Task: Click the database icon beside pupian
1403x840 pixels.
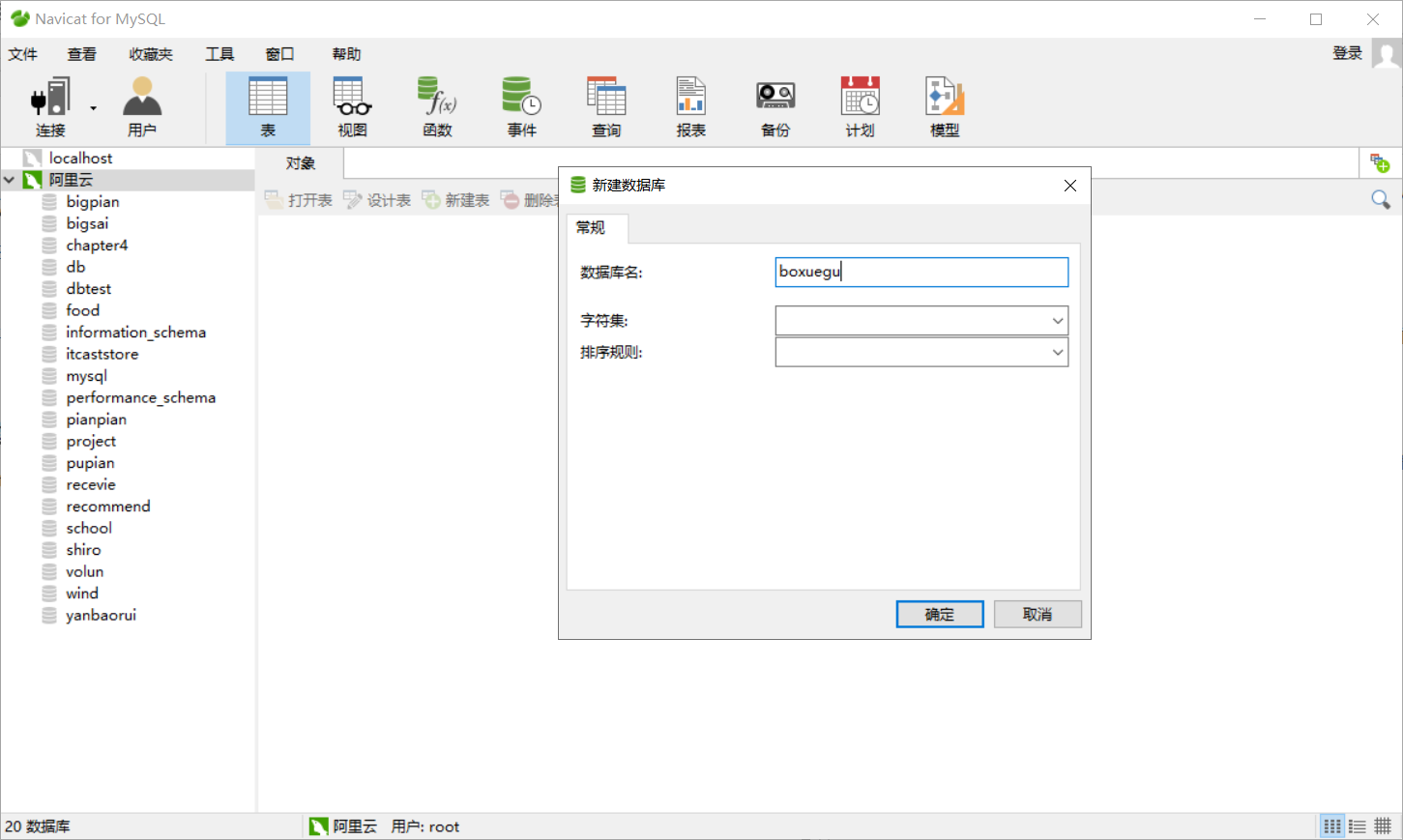Action: (x=49, y=463)
